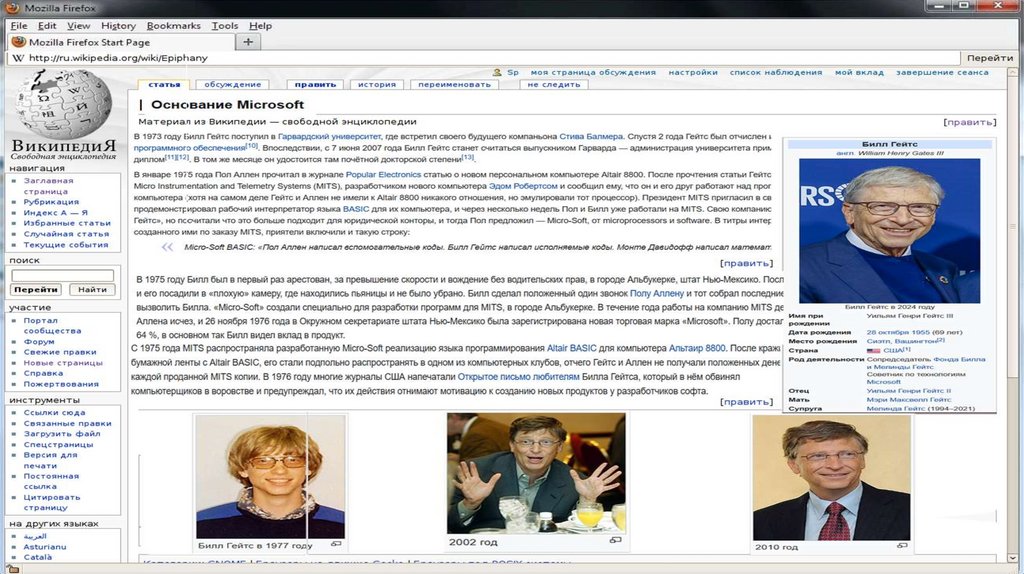Viewport: 1024px width, 574px height.
Task: Switch to the обсуждение tab
Action: tap(232, 84)
